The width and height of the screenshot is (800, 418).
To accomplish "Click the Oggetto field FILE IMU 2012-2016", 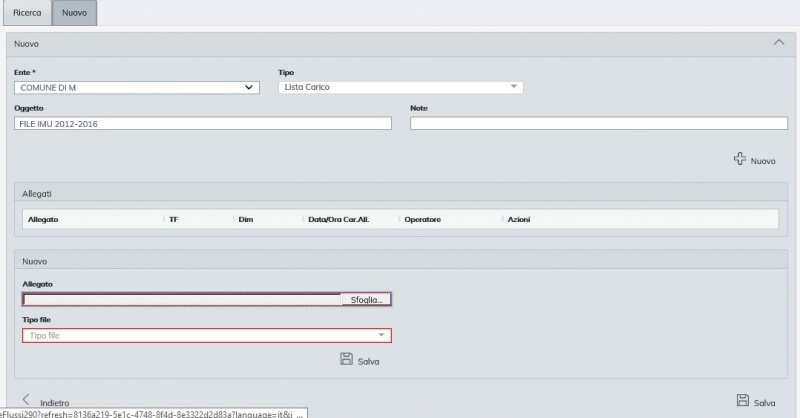I will tap(203, 124).
